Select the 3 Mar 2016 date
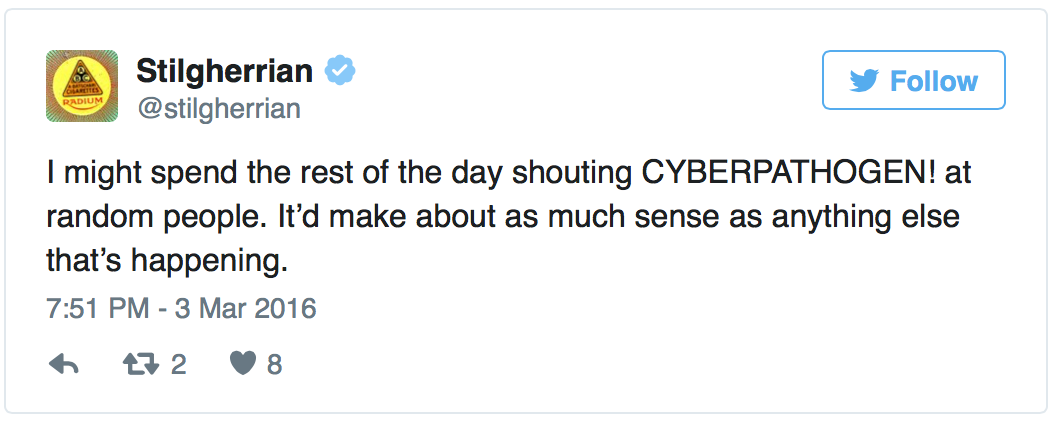Viewport: 1056px width, 426px height. [x=246, y=308]
